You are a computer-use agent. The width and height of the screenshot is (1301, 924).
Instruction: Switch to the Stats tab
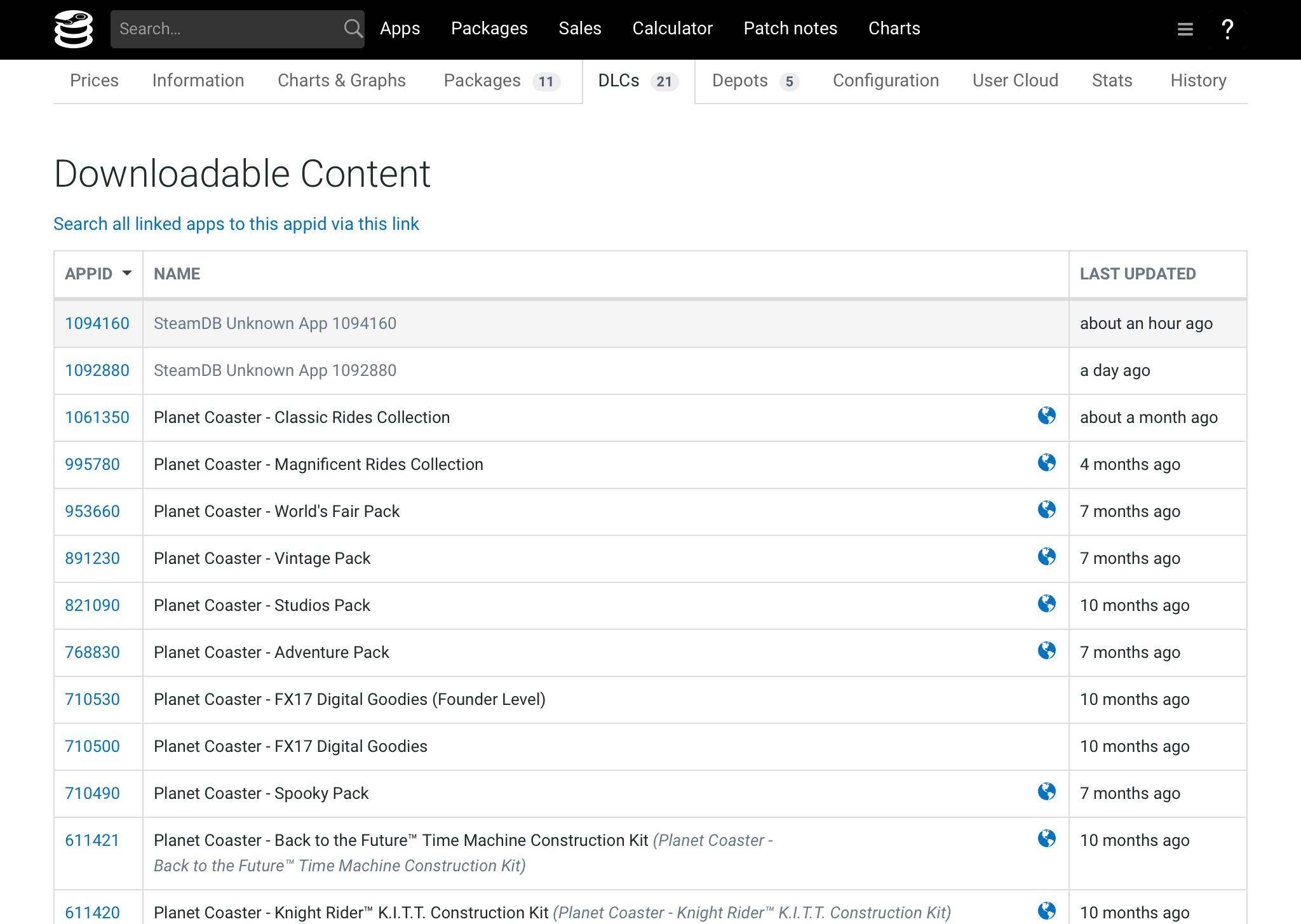1112,81
